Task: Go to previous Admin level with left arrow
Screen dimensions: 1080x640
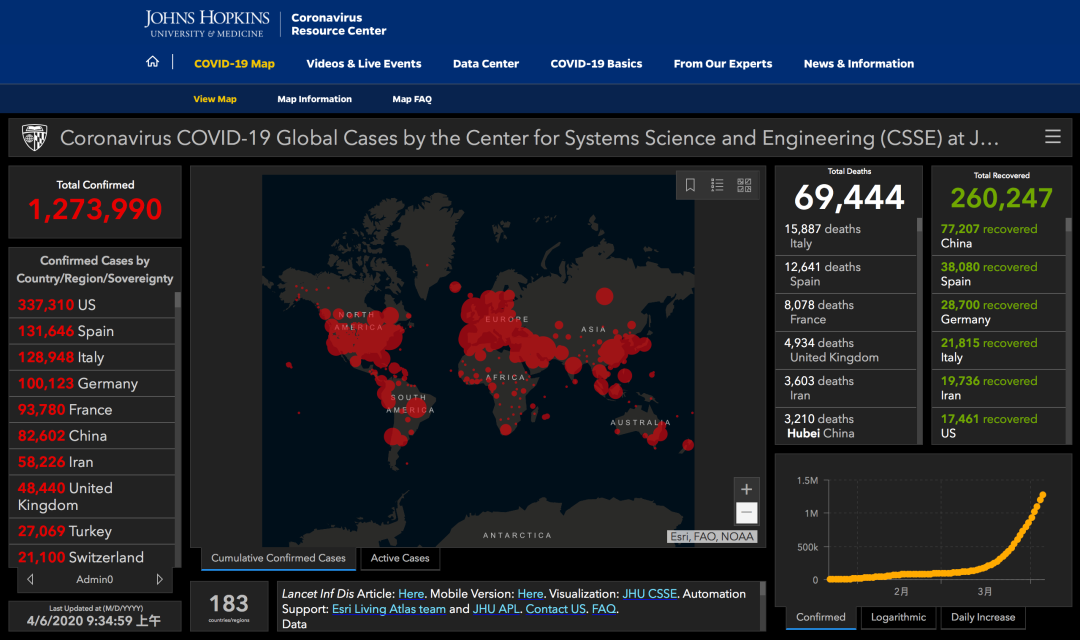Action: pyautogui.click(x=30, y=579)
